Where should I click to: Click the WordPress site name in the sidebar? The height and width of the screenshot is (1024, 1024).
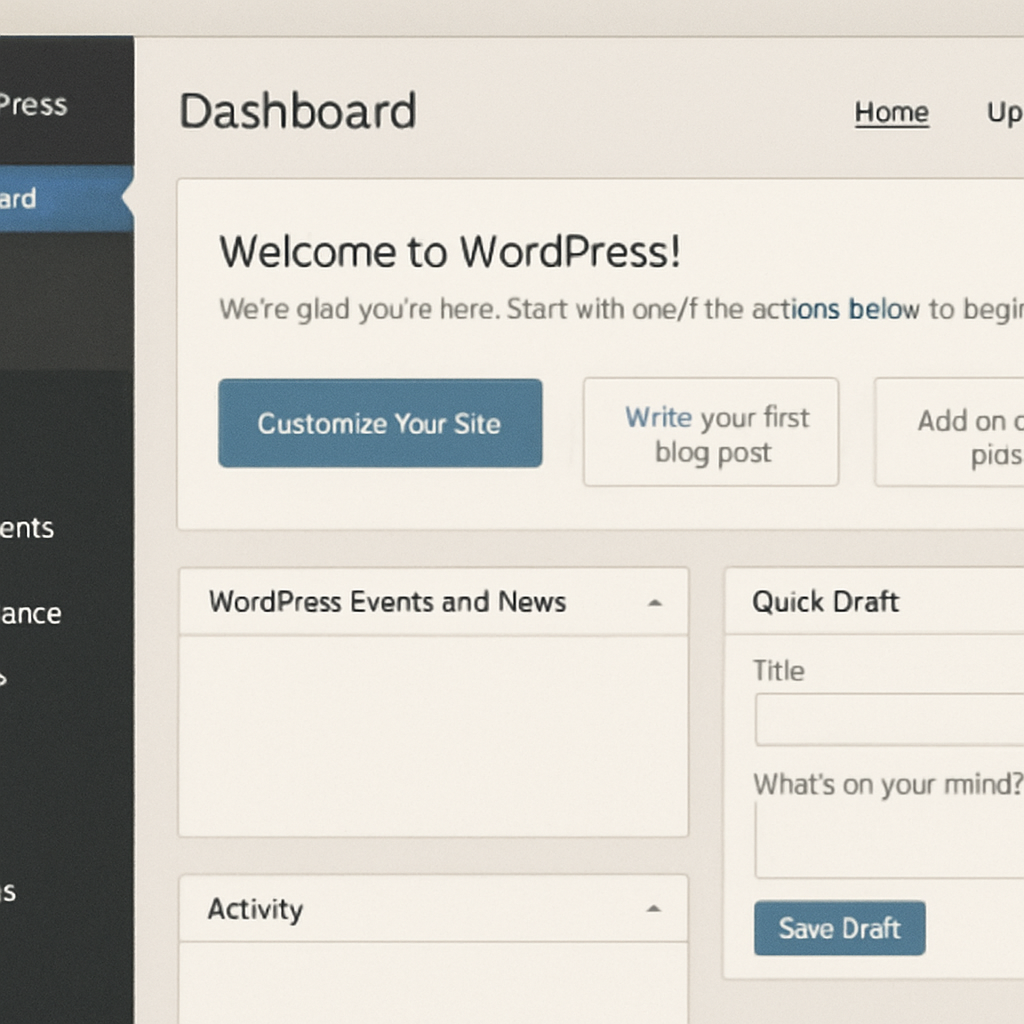(33, 104)
